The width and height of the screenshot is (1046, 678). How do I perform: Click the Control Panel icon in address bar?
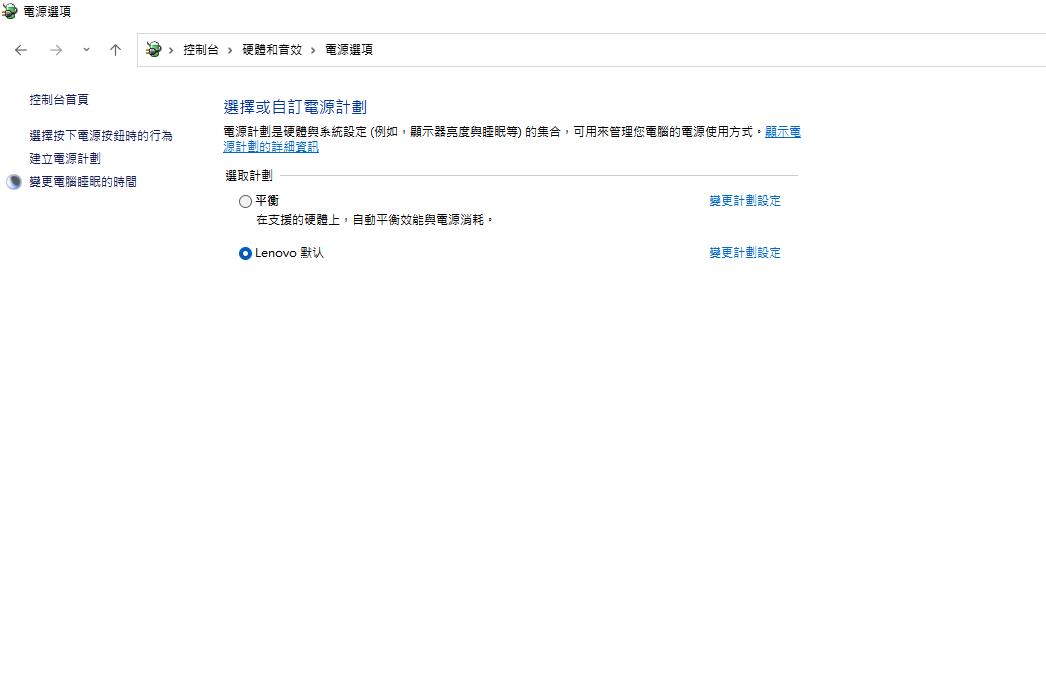coord(153,48)
